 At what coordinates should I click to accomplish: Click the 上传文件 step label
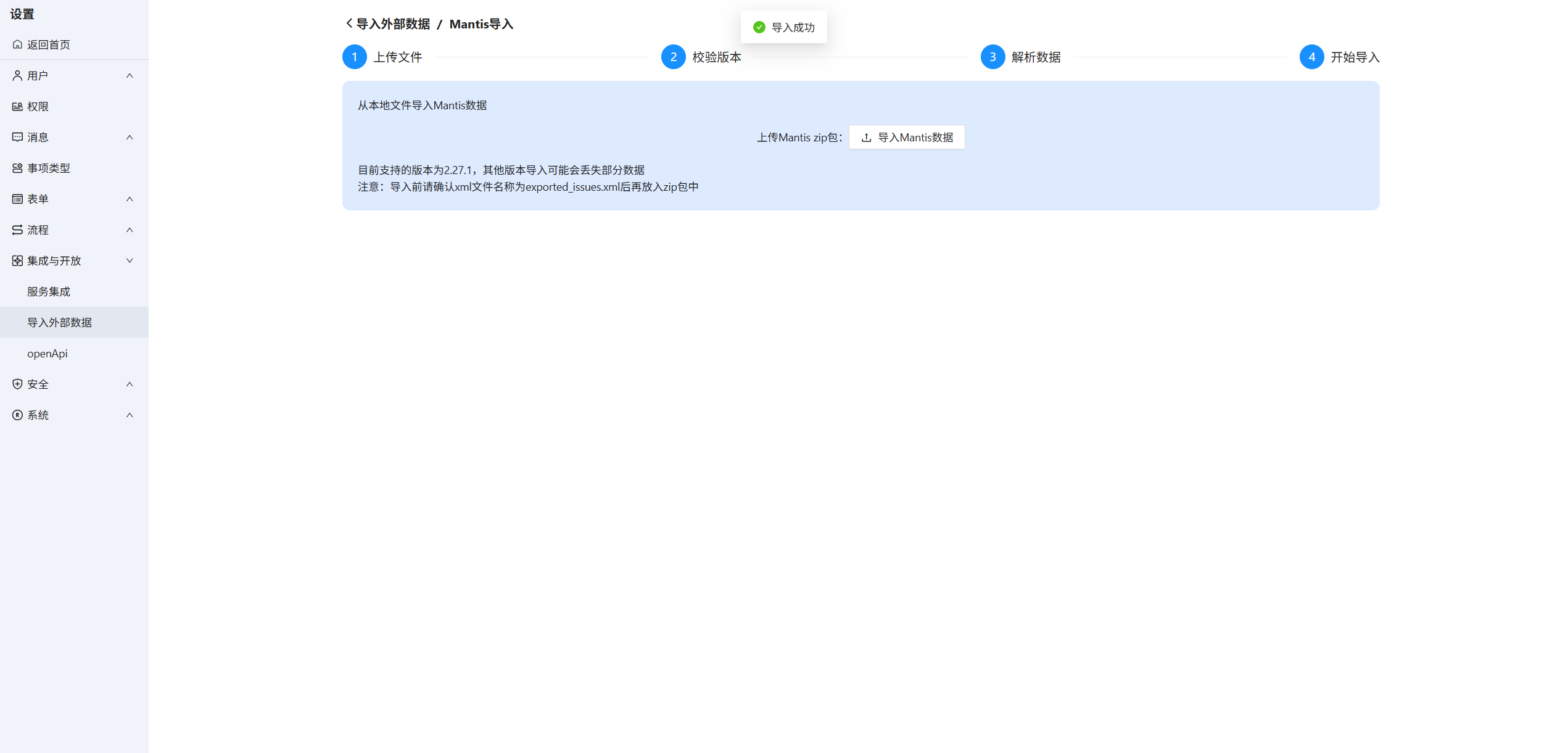(x=398, y=57)
